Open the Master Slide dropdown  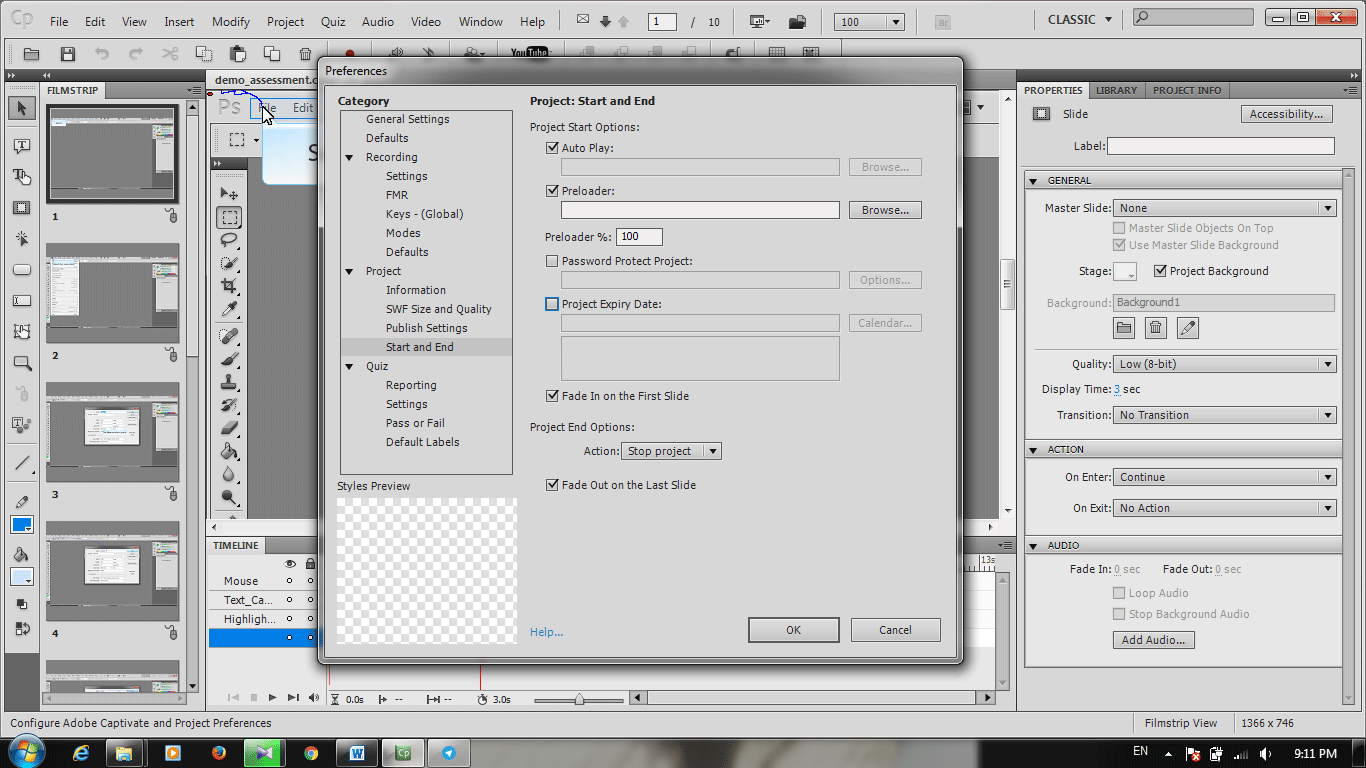pyautogui.click(x=1225, y=208)
